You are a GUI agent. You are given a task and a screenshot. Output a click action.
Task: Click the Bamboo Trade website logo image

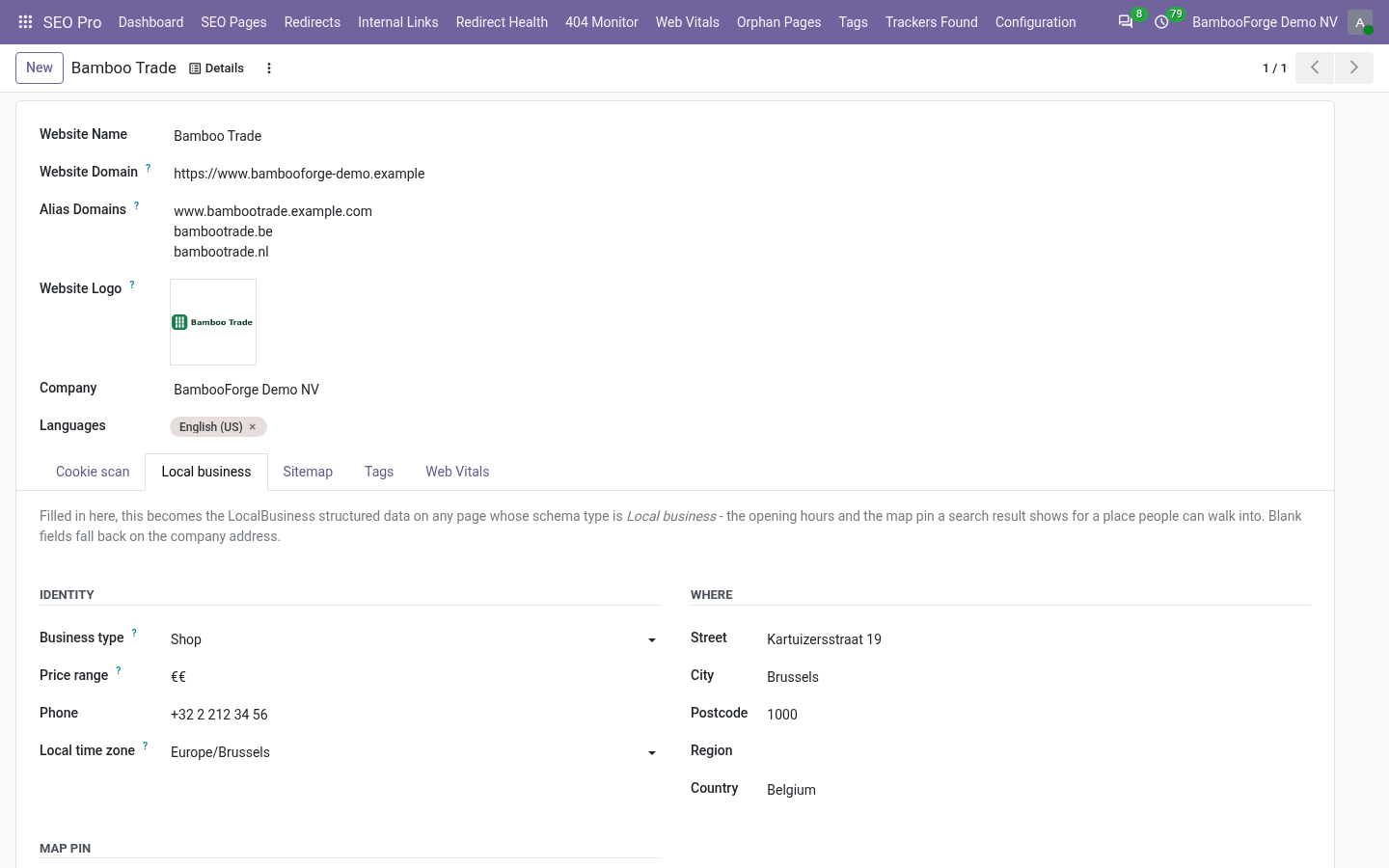pyautogui.click(x=213, y=322)
